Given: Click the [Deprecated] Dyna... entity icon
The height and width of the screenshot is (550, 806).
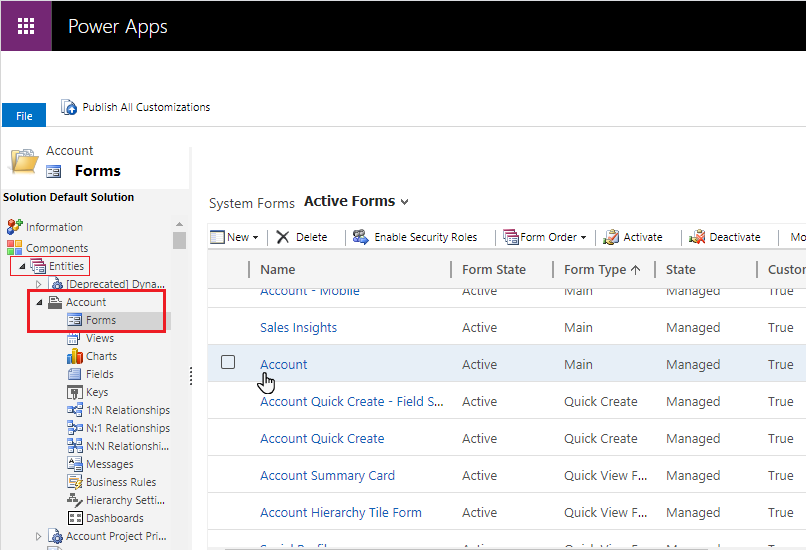Looking at the screenshot, I should [57, 284].
